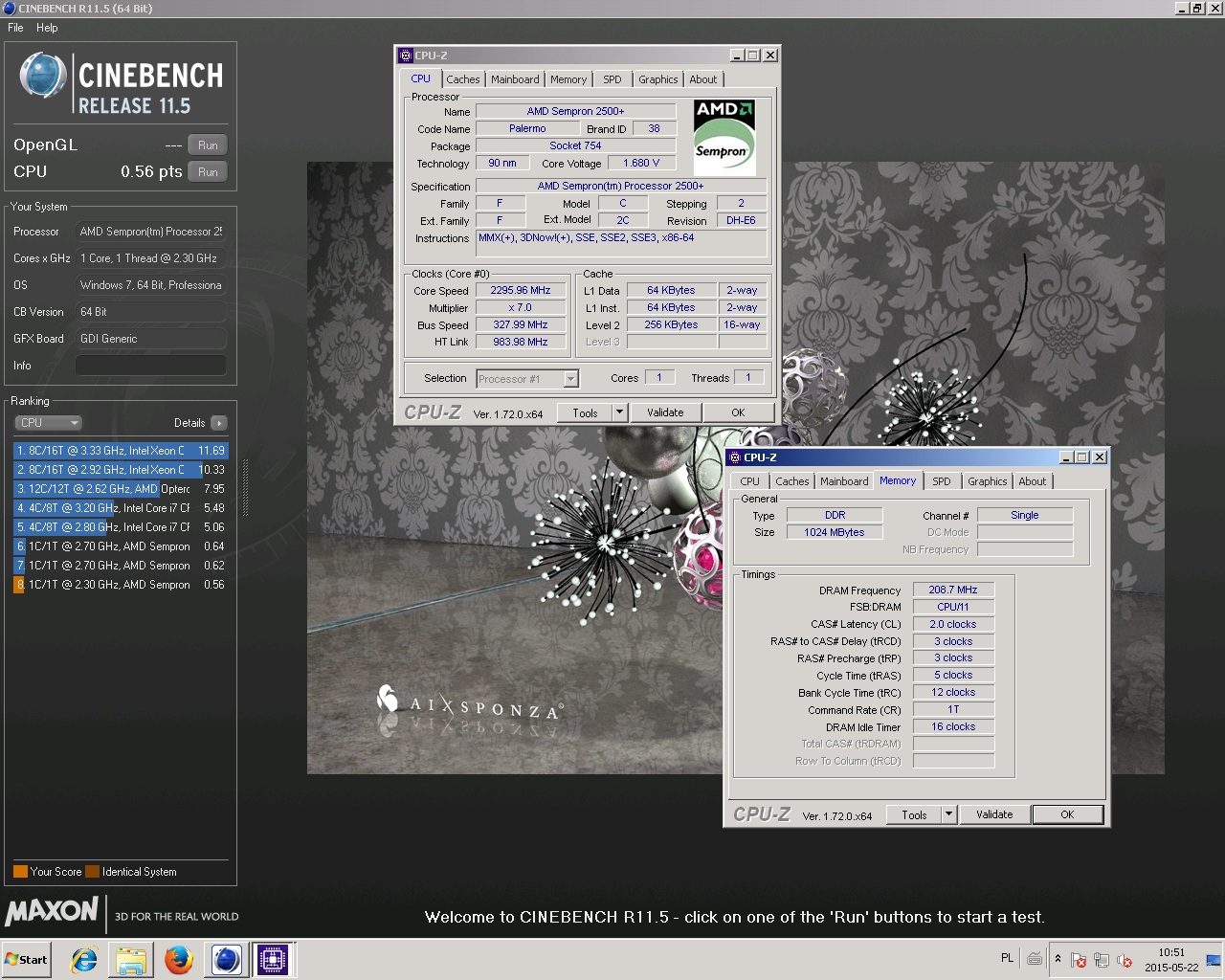Select ranking row 2 Intel Xeon 10.33
This screenshot has height=980, width=1225.
point(121,470)
